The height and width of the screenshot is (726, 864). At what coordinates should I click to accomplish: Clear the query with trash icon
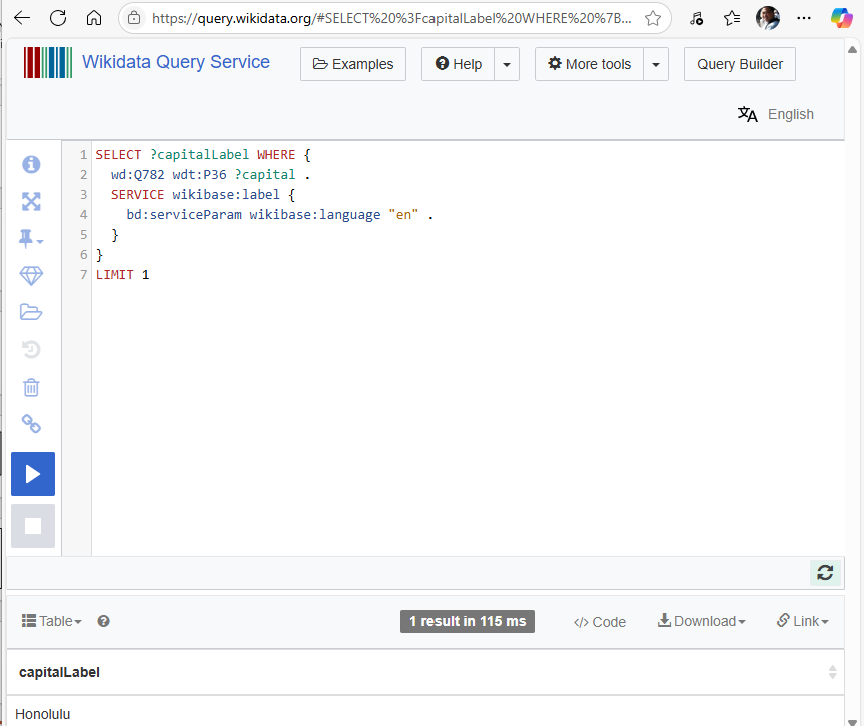pos(31,387)
